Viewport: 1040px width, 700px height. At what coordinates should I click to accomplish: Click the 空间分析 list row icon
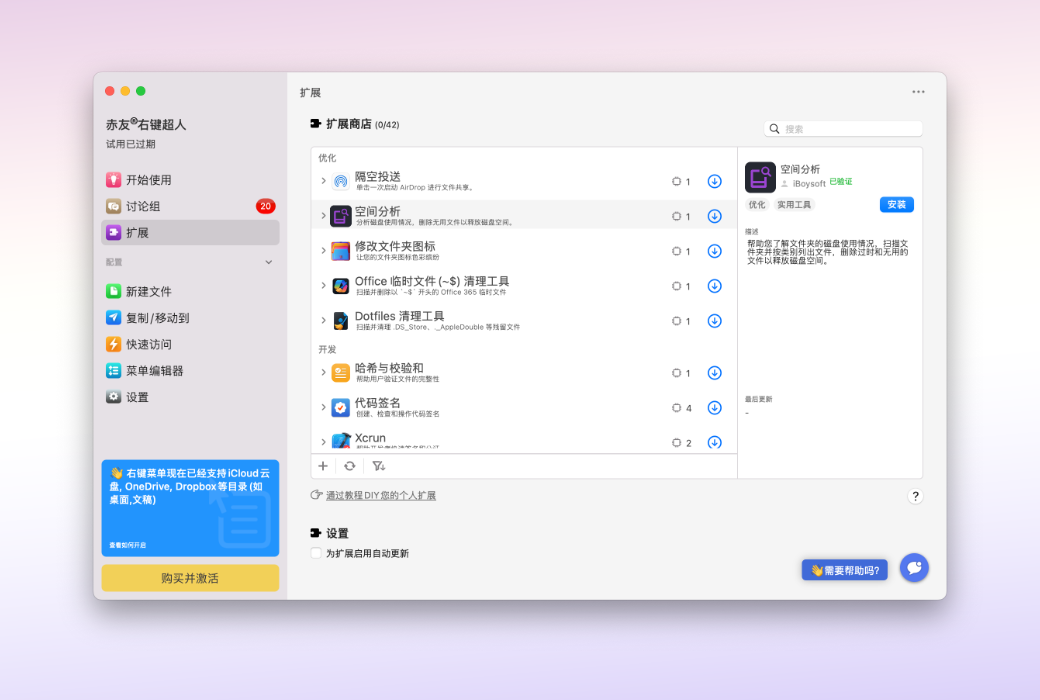(x=341, y=216)
